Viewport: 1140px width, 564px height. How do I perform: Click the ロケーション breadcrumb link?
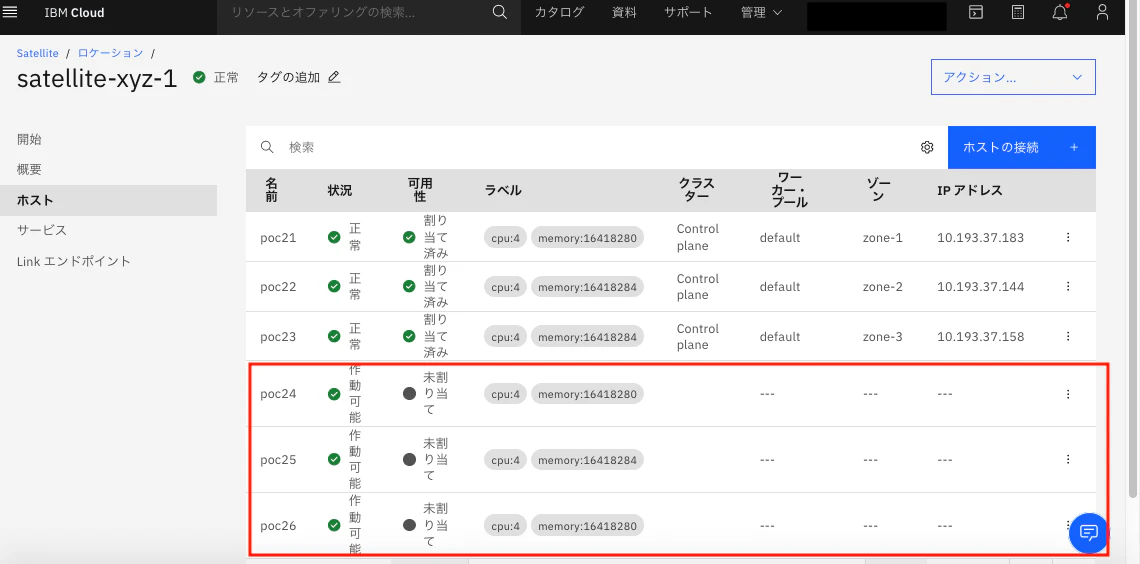coord(111,54)
